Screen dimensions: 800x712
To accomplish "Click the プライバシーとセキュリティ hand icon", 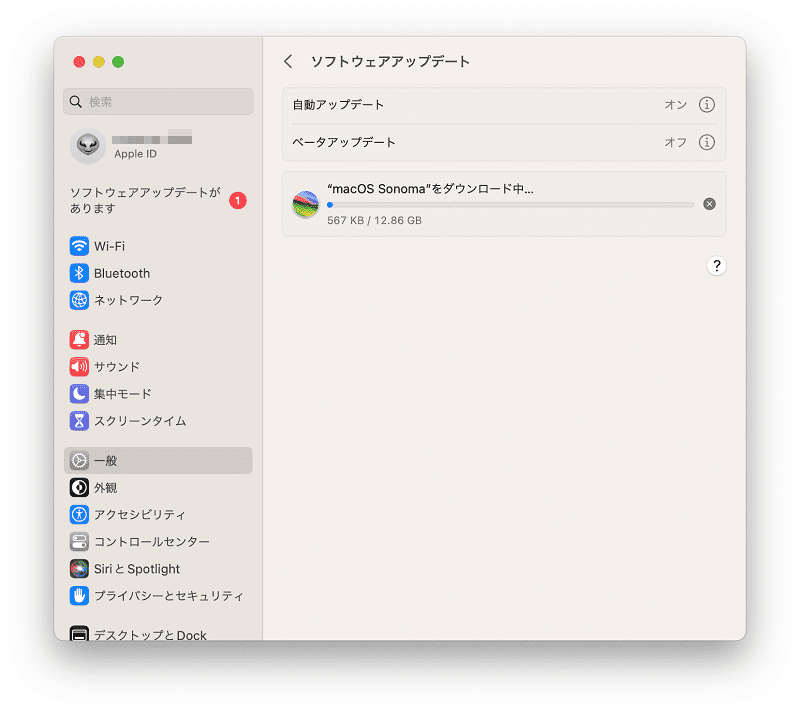I will pyautogui.click(x=79, y=595).
